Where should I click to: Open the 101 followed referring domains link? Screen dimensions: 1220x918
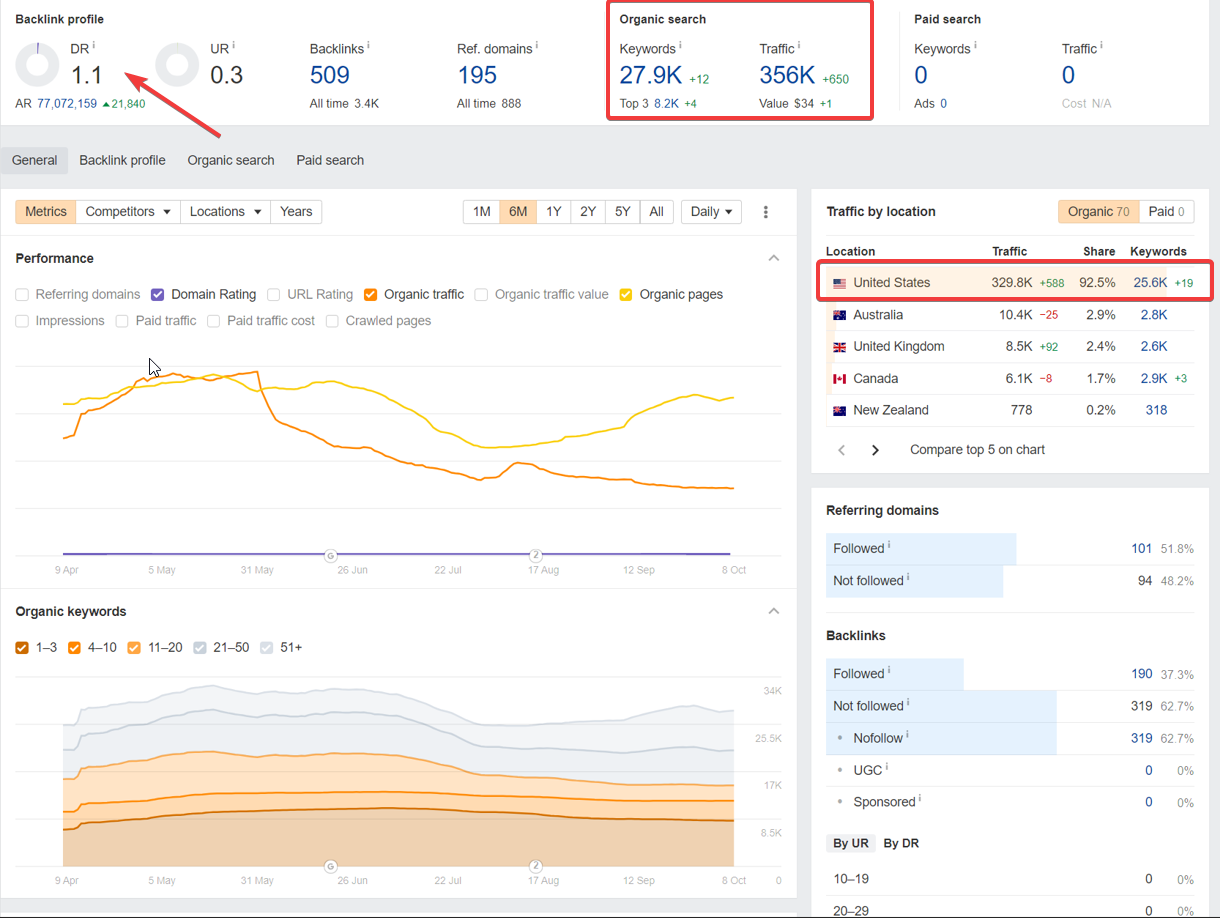tap(1142, 548)
